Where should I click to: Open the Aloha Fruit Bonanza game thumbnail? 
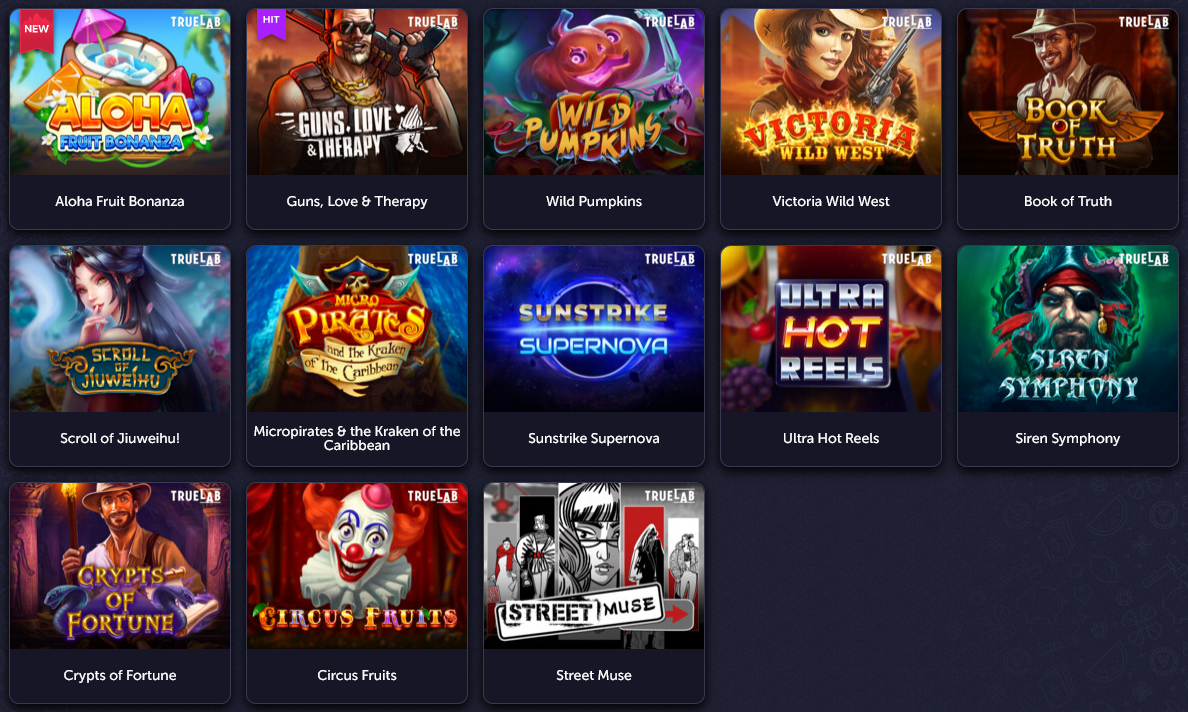click(120, 92)
